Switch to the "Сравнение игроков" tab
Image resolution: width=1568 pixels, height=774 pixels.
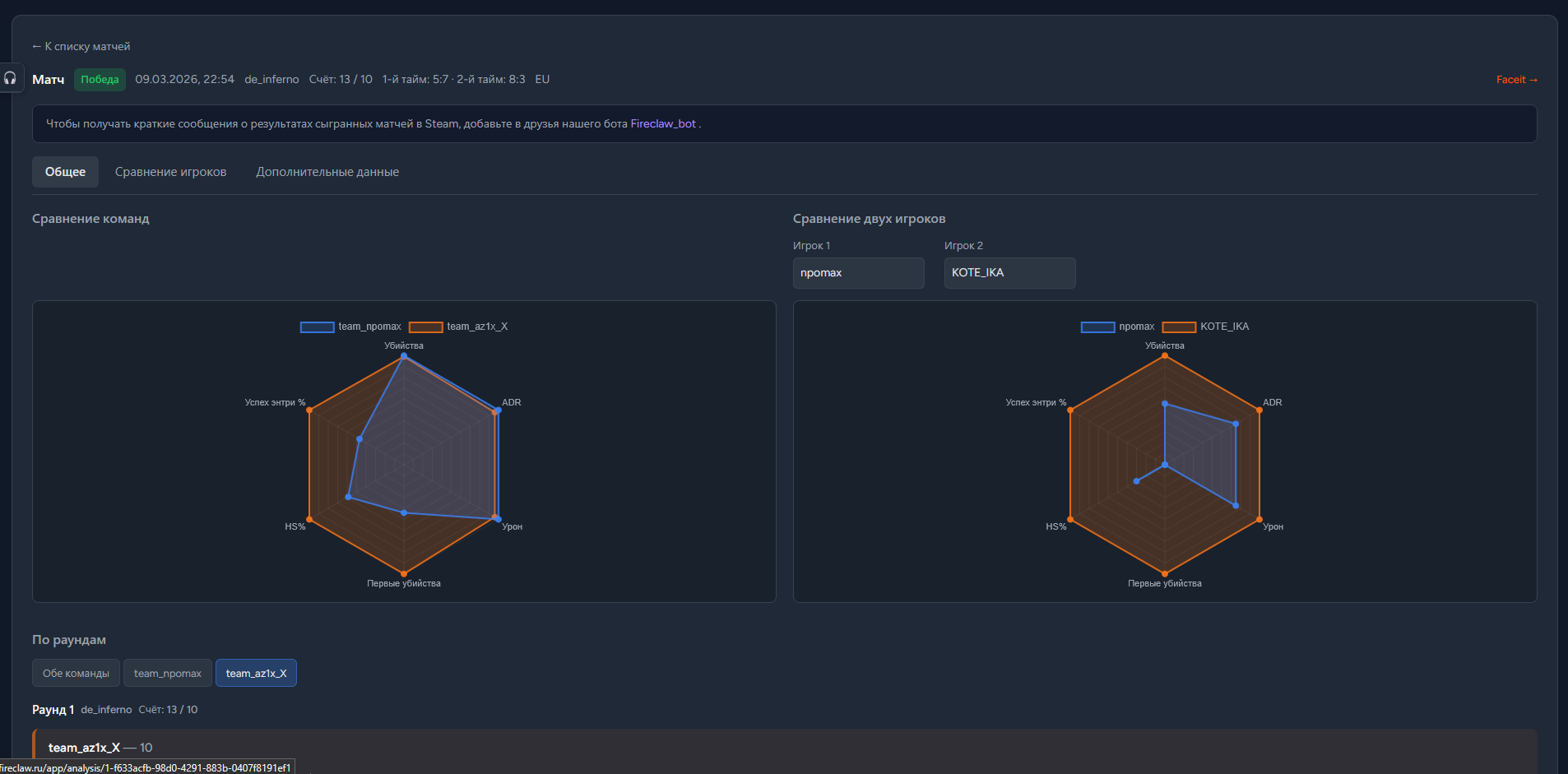(x=170, y=172)
